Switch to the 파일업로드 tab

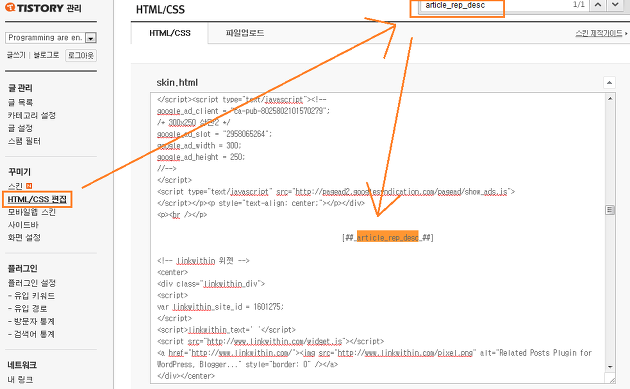245,33
